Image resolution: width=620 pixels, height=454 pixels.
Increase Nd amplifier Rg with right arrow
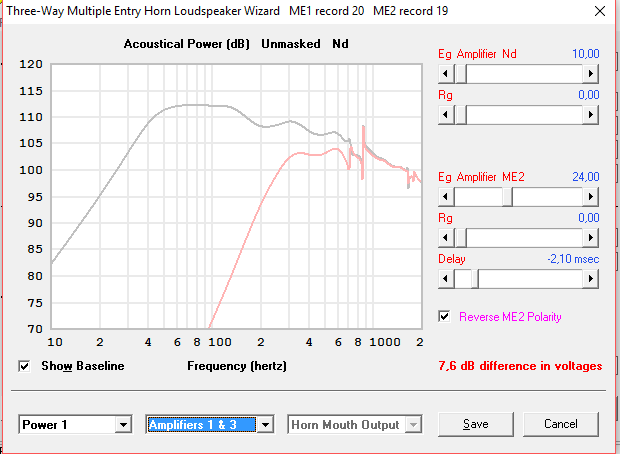click(x=590, y=115)
